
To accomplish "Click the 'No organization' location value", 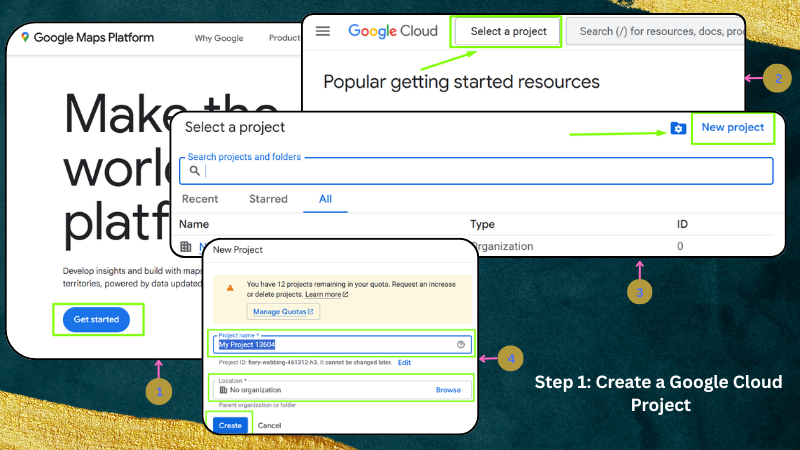I will [256, 390].
